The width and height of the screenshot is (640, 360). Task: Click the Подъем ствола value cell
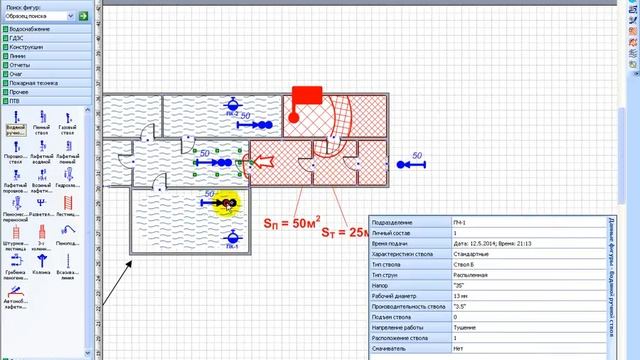point(529,317)
